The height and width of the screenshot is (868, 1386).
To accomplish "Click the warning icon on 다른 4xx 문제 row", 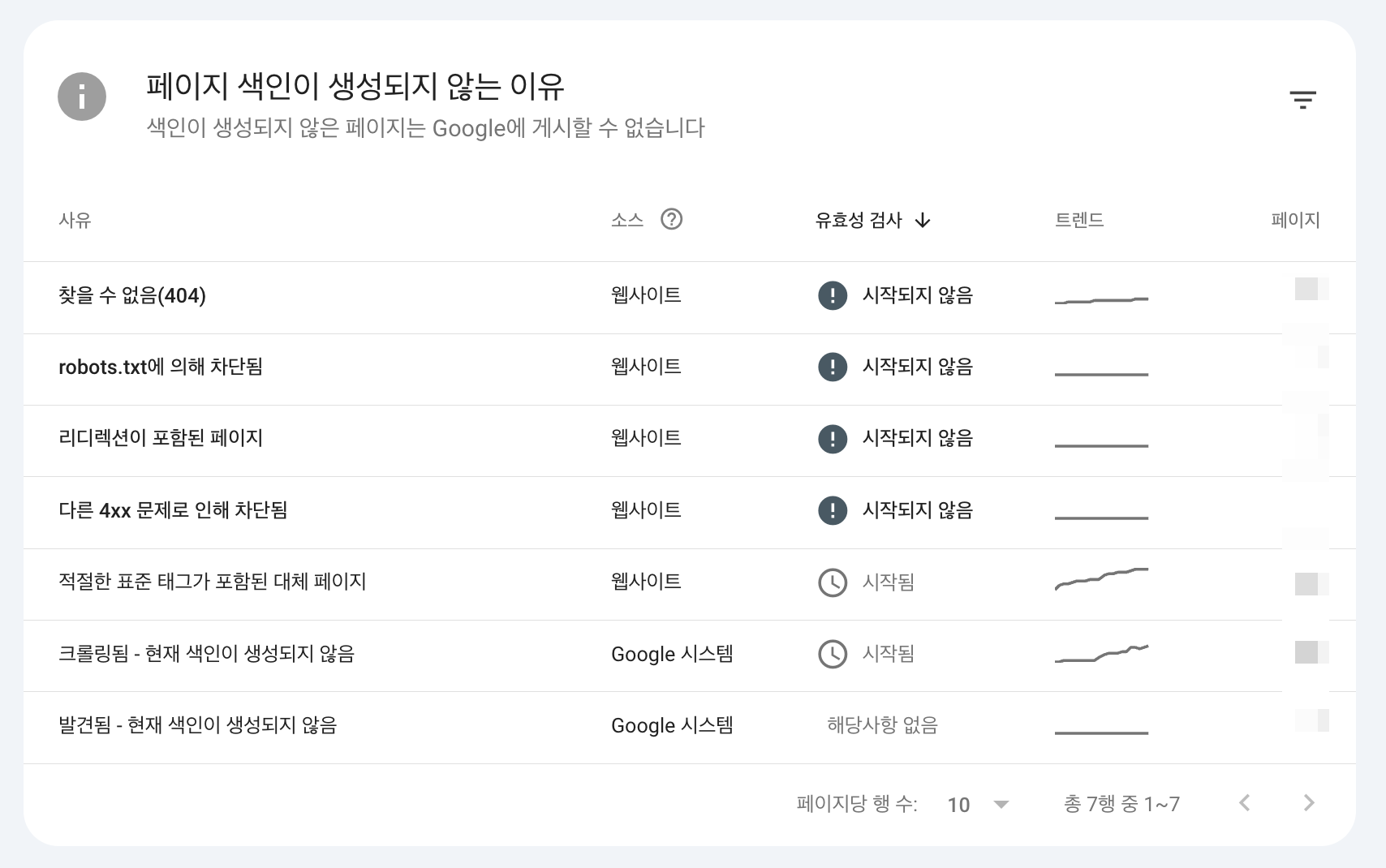I will coord(832,511).
